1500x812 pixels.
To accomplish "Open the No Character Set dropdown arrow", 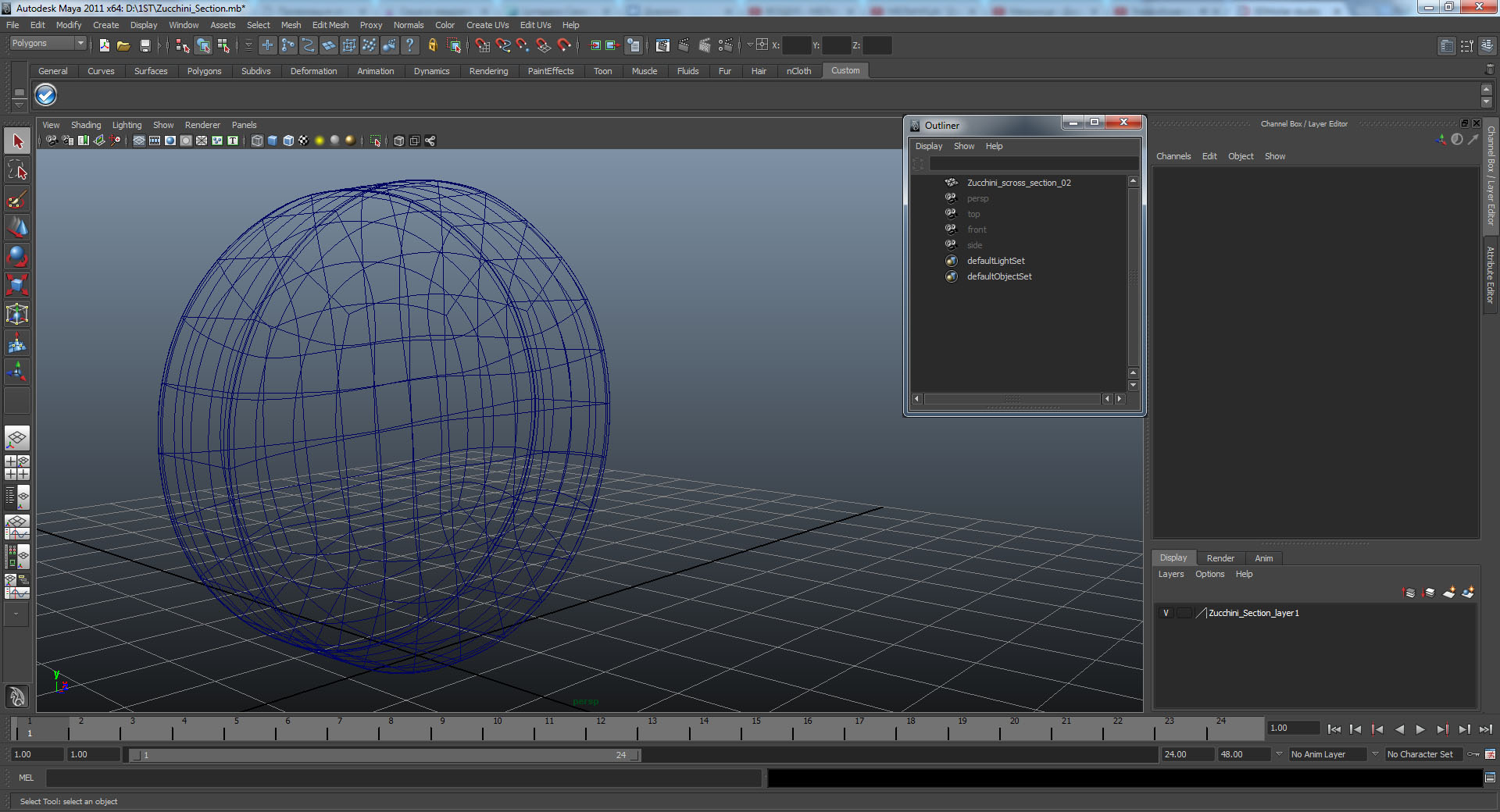I will (x=1375, y=754).
